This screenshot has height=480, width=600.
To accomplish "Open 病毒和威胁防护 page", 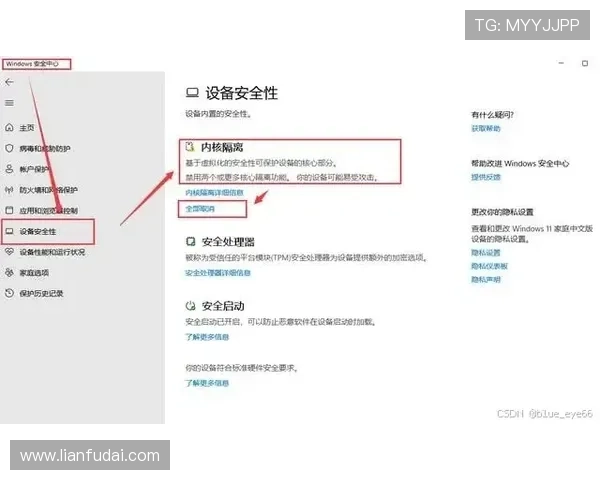I will point(45,149).
